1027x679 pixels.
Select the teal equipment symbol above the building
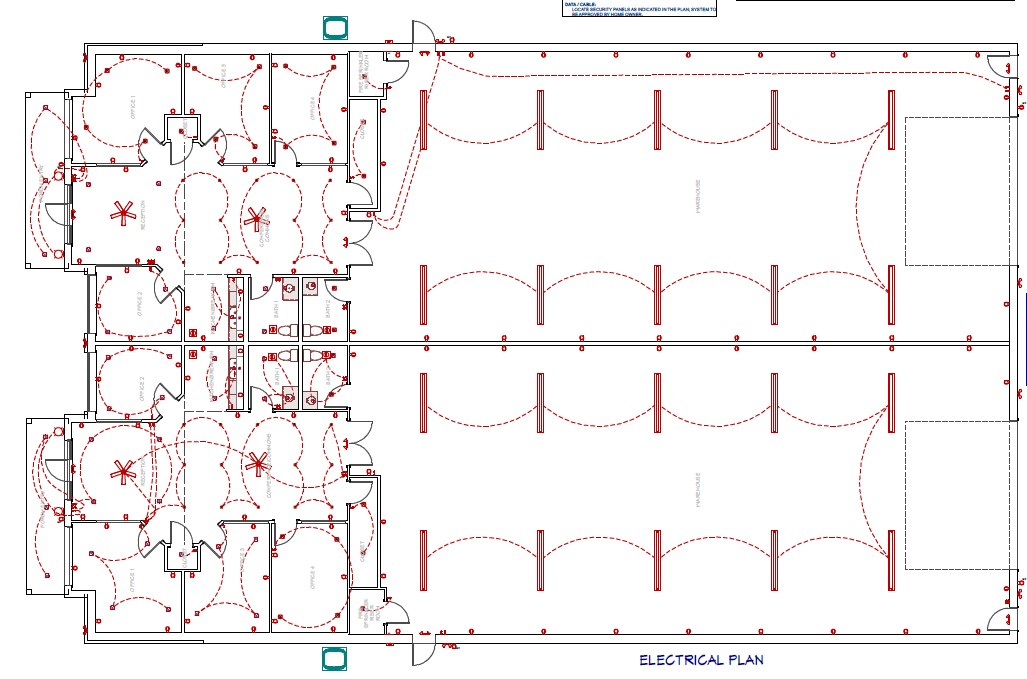click(335, 28)
